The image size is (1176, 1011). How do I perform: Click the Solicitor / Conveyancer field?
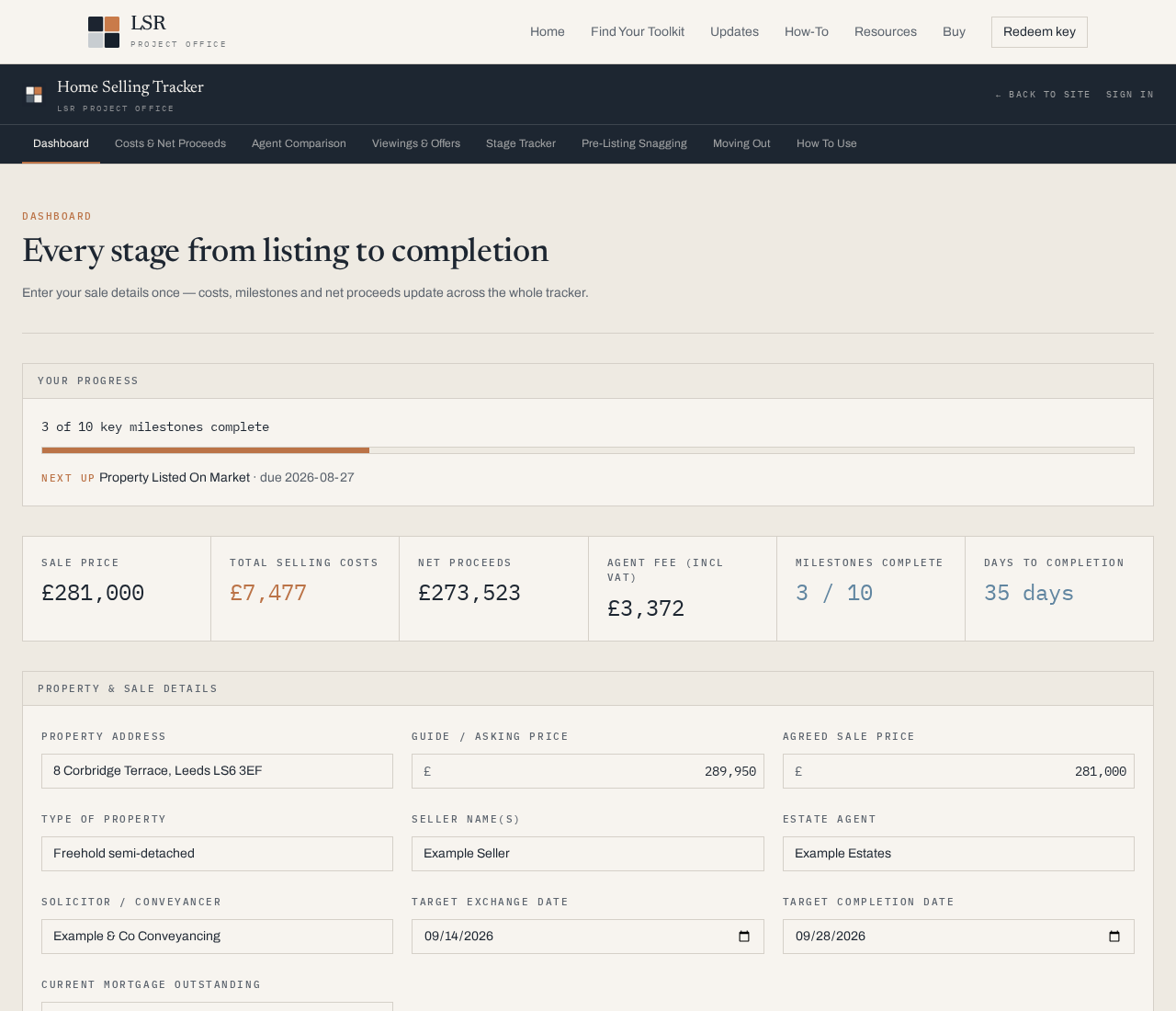(x=217, y=937)
